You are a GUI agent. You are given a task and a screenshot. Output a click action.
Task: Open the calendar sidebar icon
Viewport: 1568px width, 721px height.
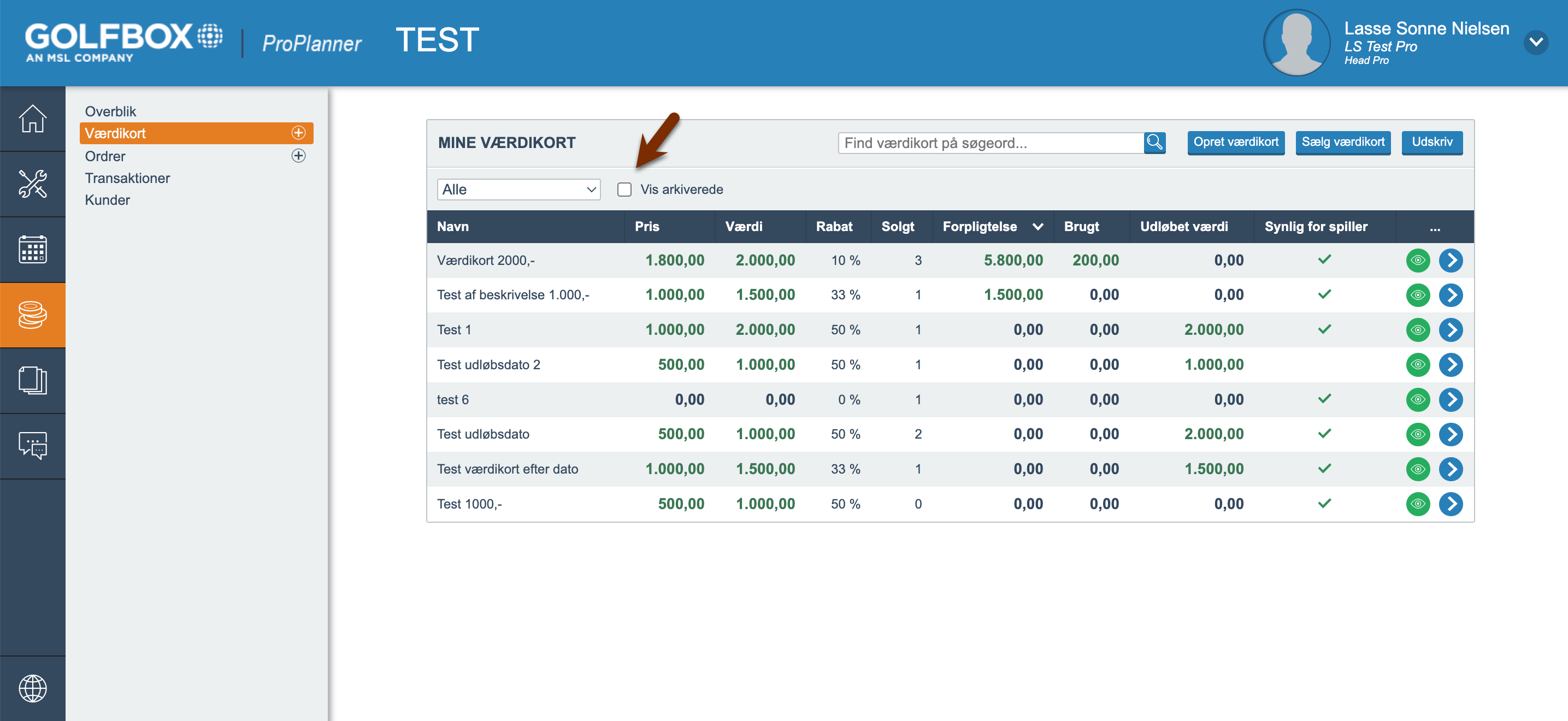coord(32,250)
